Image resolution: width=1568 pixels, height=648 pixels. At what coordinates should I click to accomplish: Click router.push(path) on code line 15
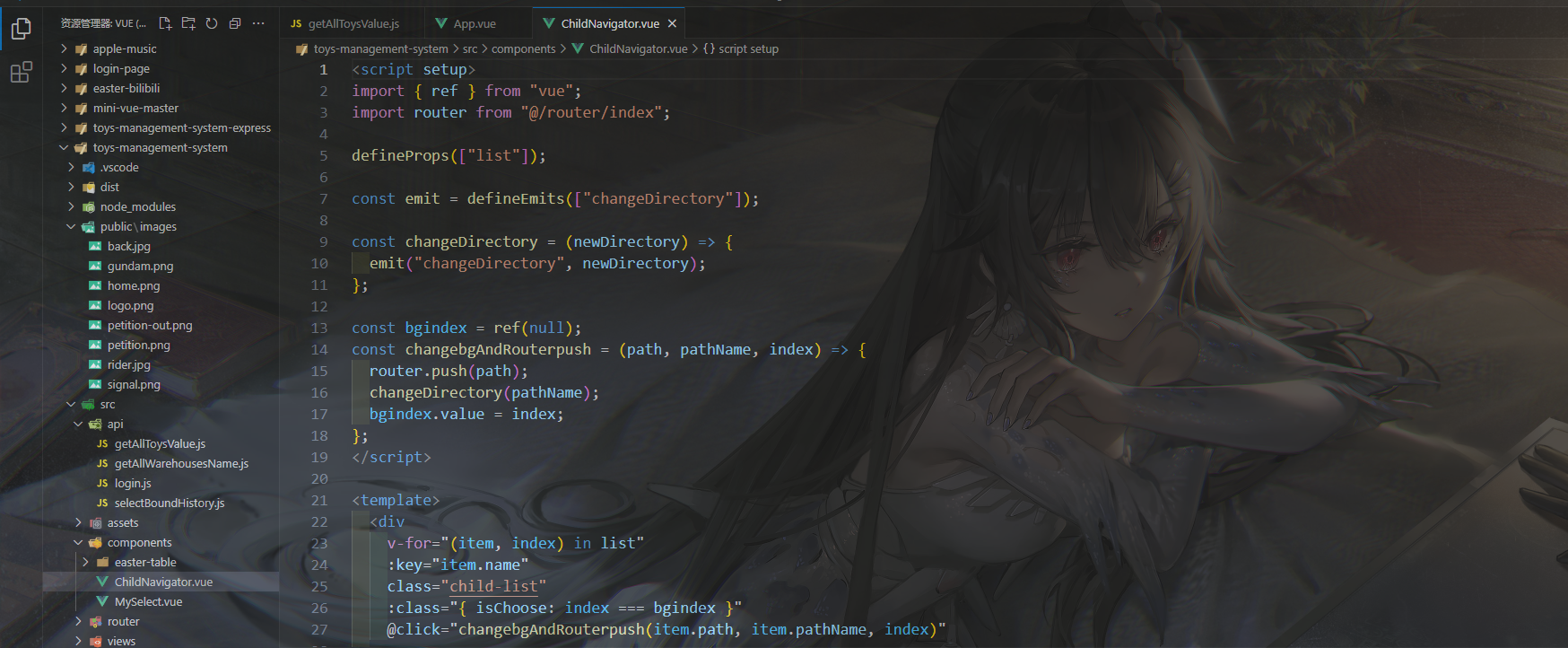click(444, 371)
